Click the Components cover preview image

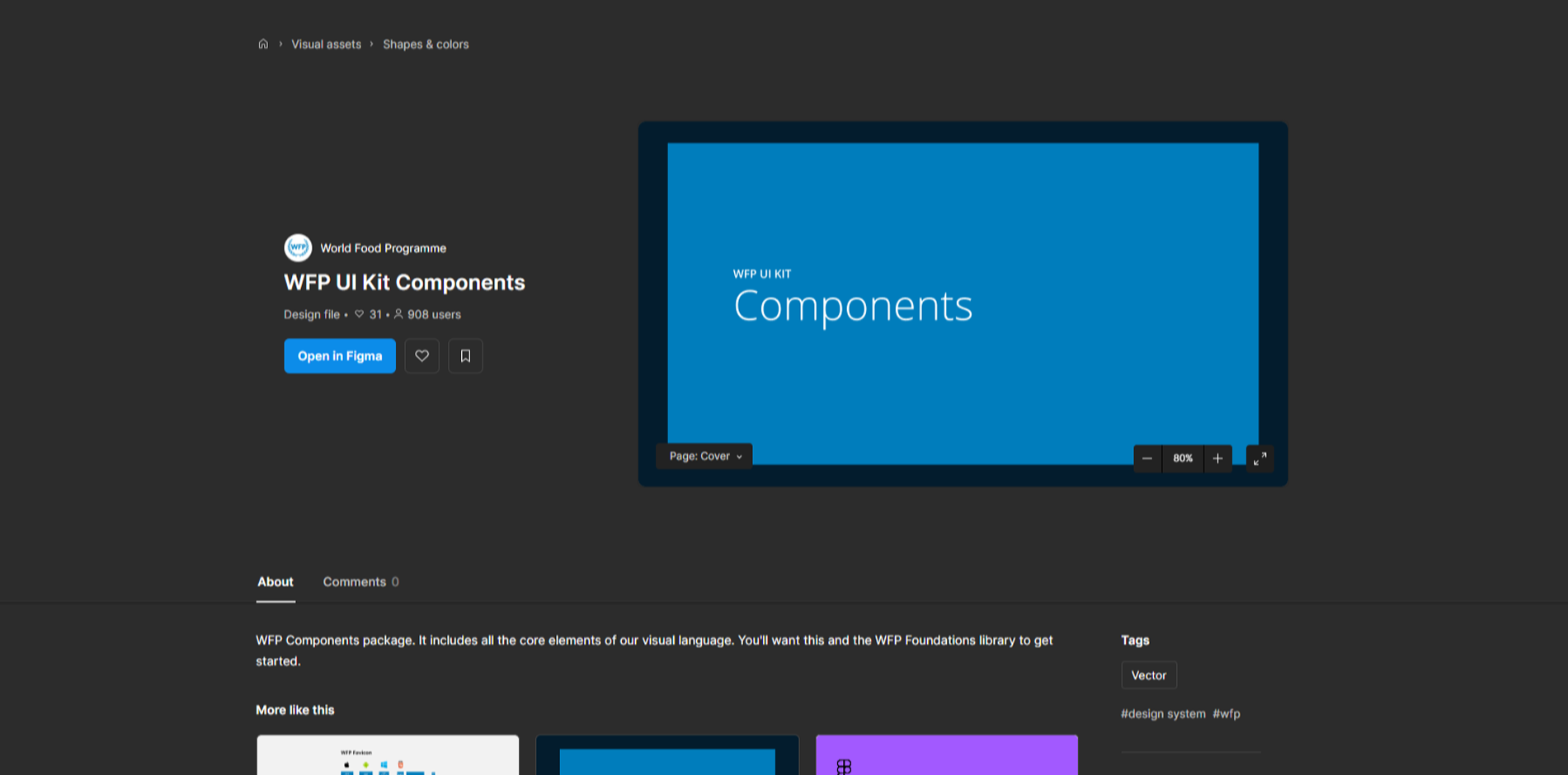(x=963, y=303)
